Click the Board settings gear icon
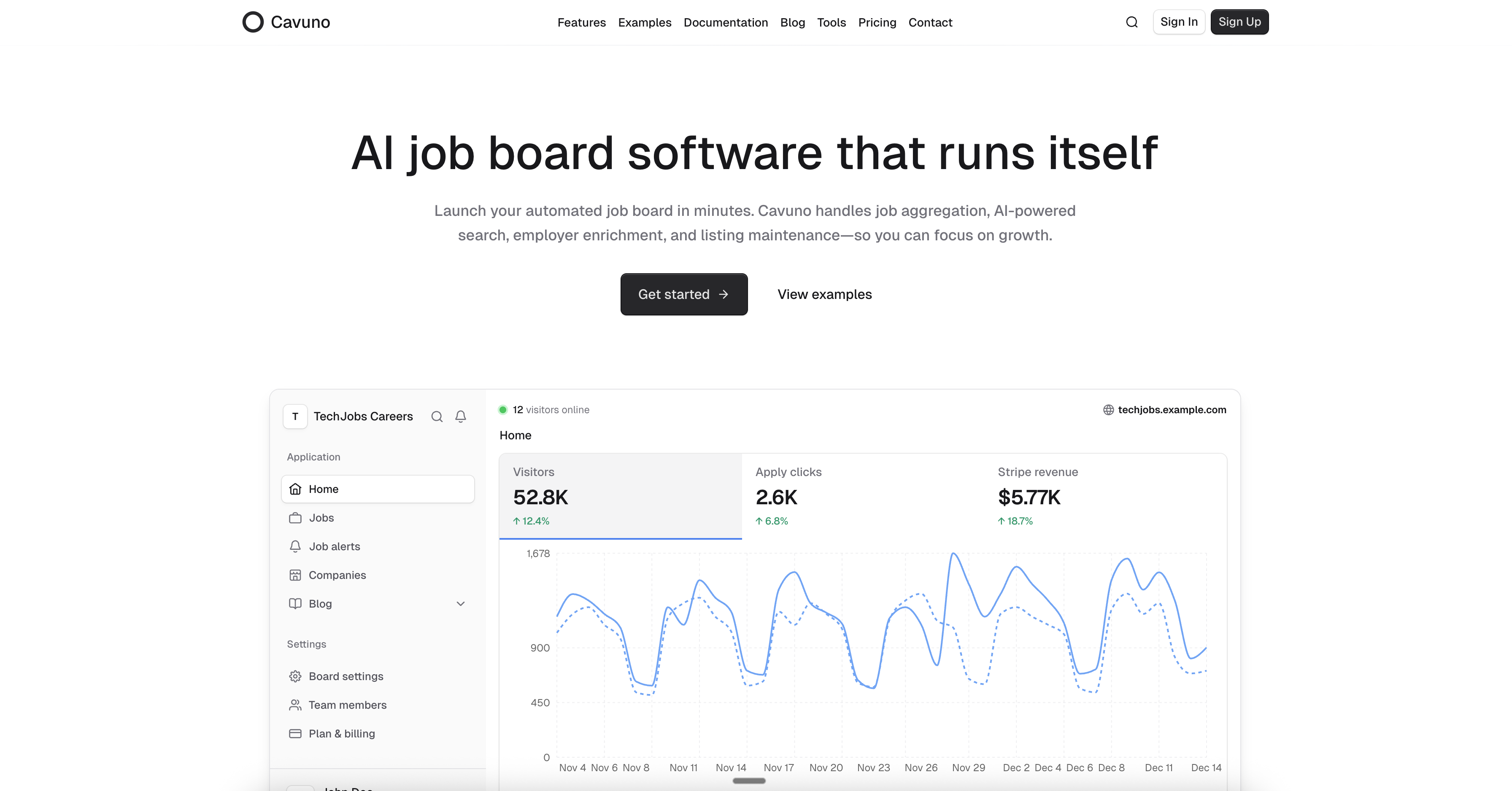 [x=295, y=677]
